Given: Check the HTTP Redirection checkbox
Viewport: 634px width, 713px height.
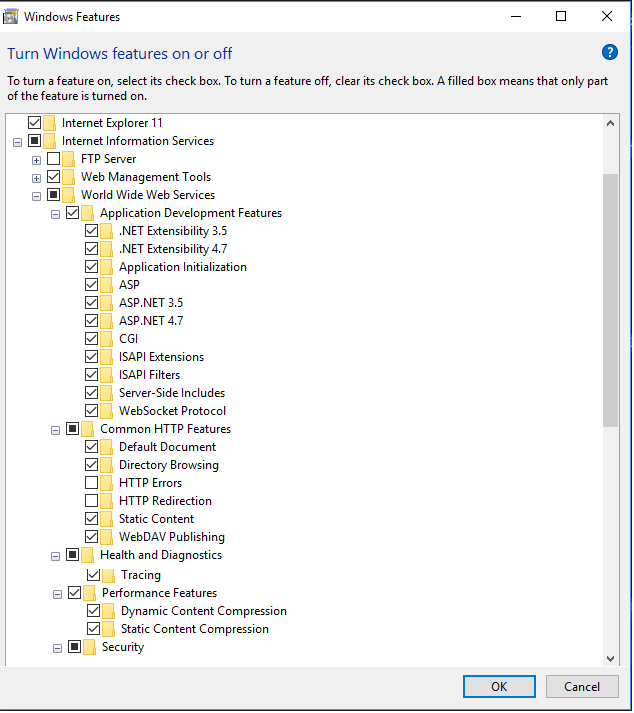Looking at the screenshot, I should pyautogui.click(x=92, y=501).
